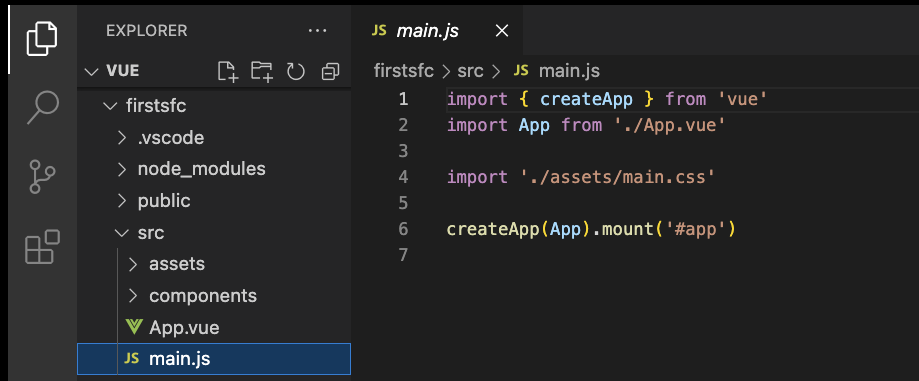This screenshot has width=919, height=381.
Task: Click the src breadcrumb segment
Action: pos(470,72)
